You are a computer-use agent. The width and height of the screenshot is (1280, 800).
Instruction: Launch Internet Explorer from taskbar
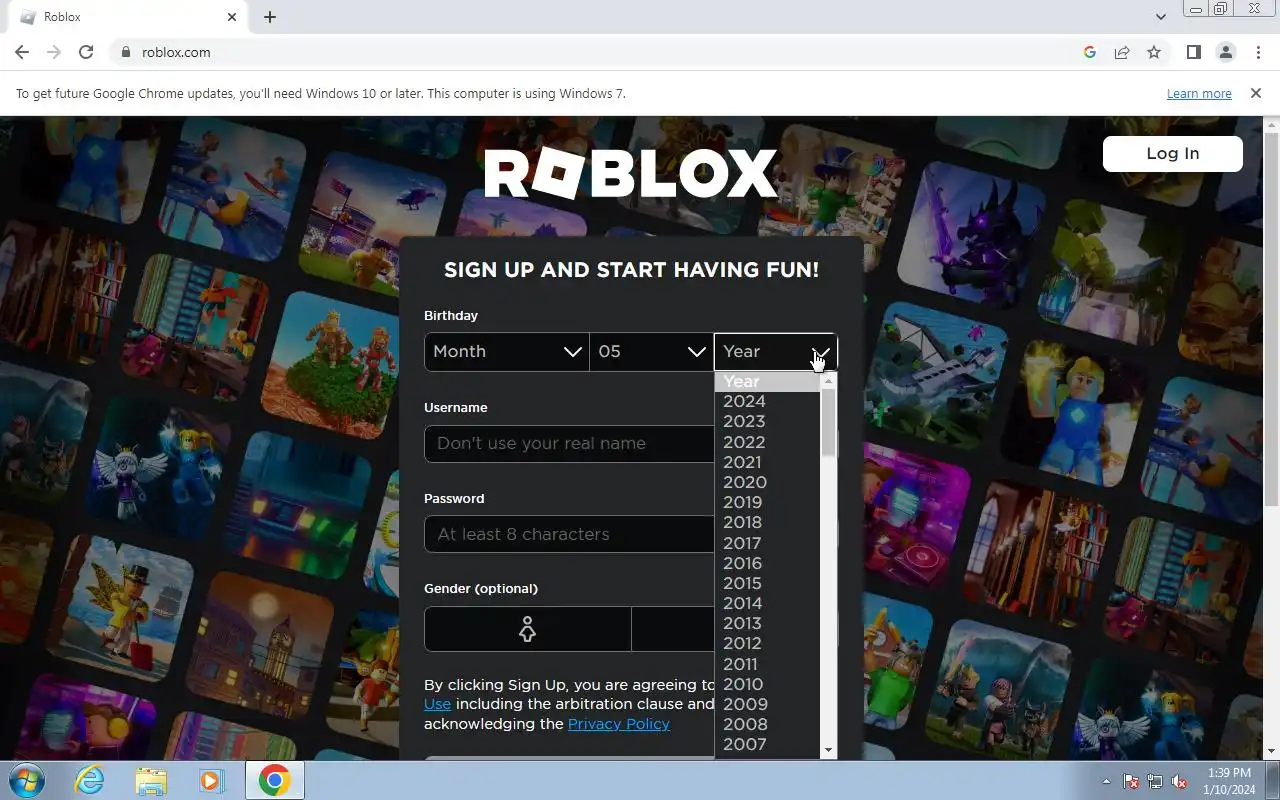point(90,780)
